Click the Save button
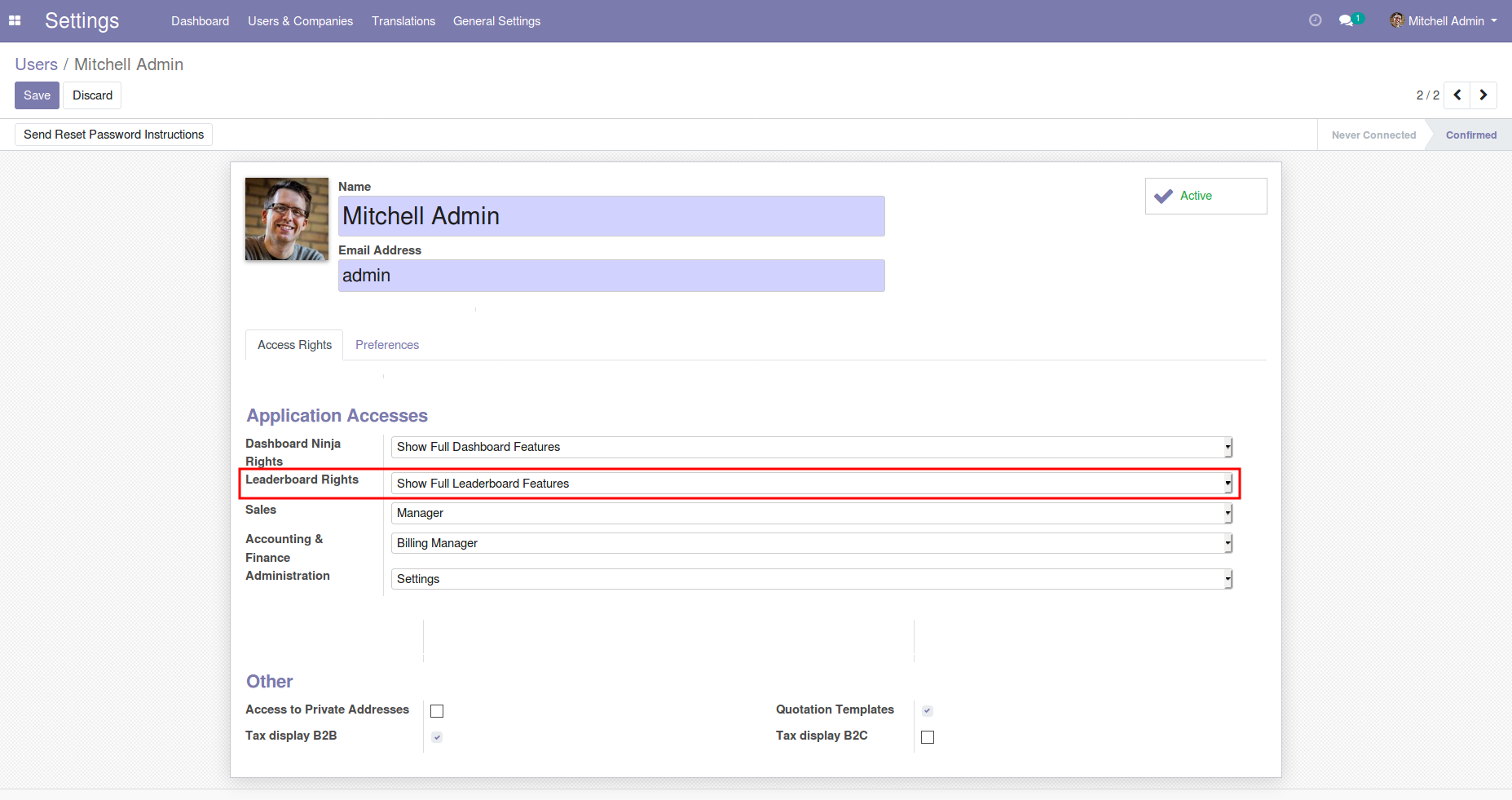Viewport: 1512px width, 800px height. click(37, 95)
